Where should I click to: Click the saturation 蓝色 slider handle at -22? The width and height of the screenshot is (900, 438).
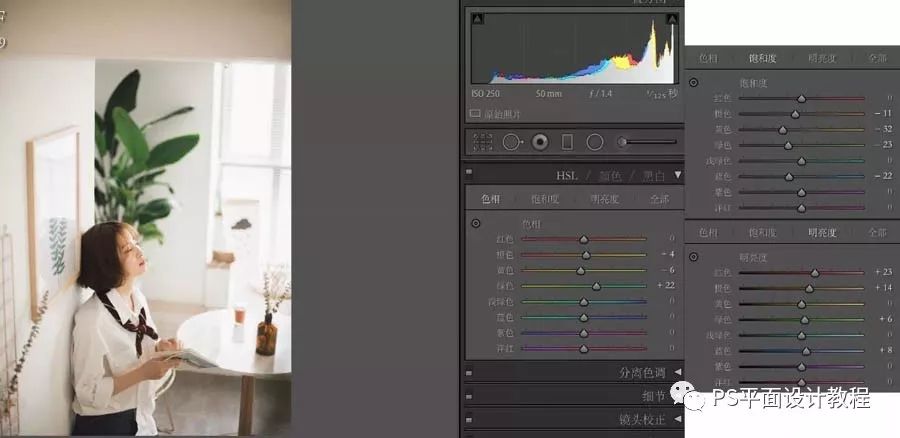pyautogui.click(x=789, y=177)
